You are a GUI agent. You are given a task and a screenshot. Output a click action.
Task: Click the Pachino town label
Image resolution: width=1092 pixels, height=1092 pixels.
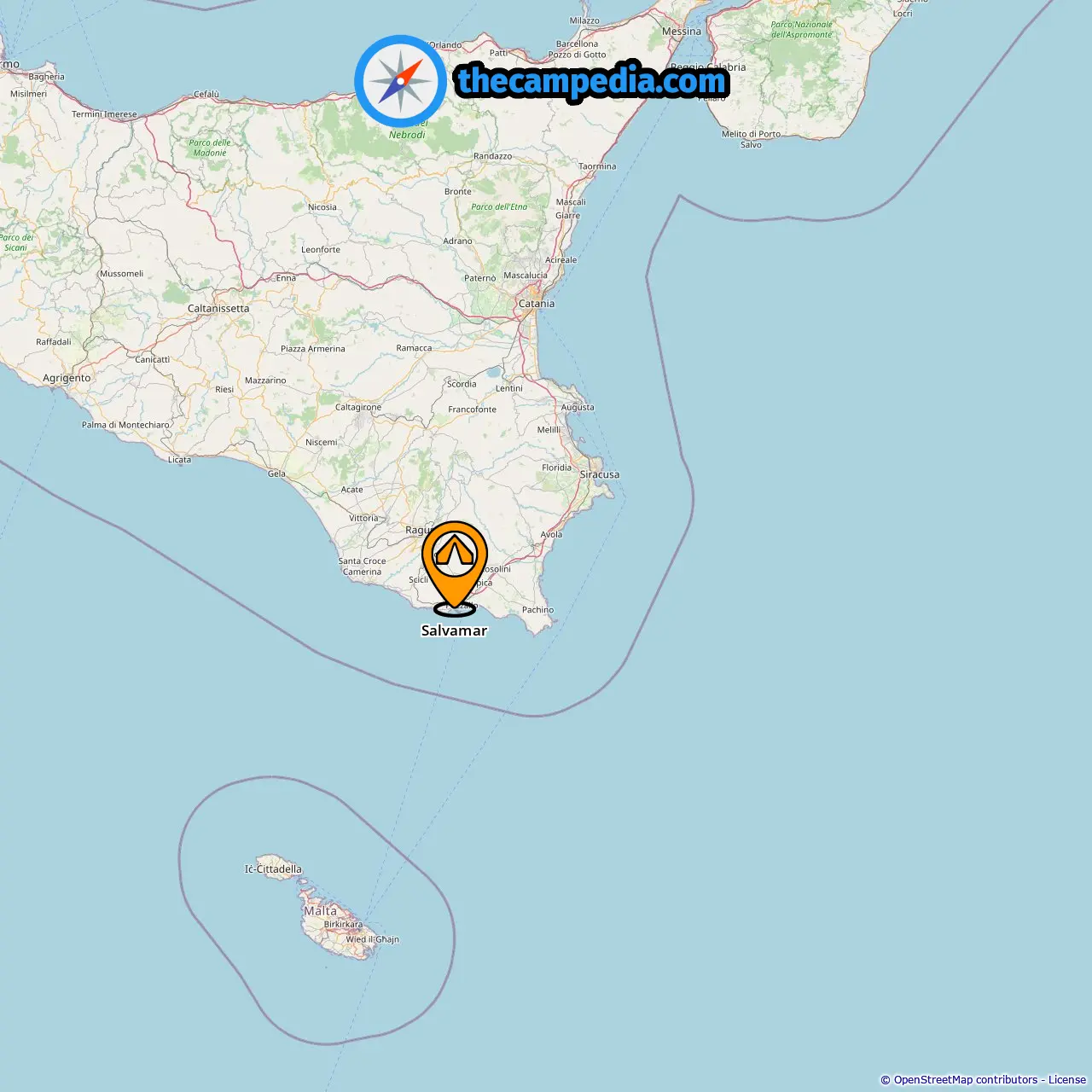[x=537, y=610]
